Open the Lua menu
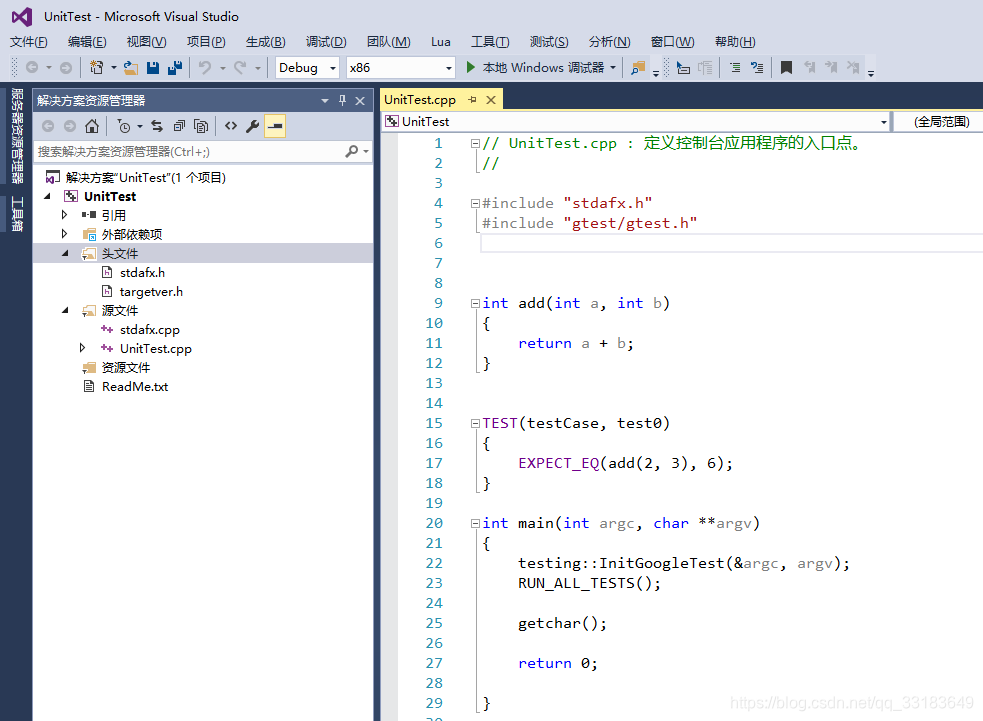 tap(441, 42)
